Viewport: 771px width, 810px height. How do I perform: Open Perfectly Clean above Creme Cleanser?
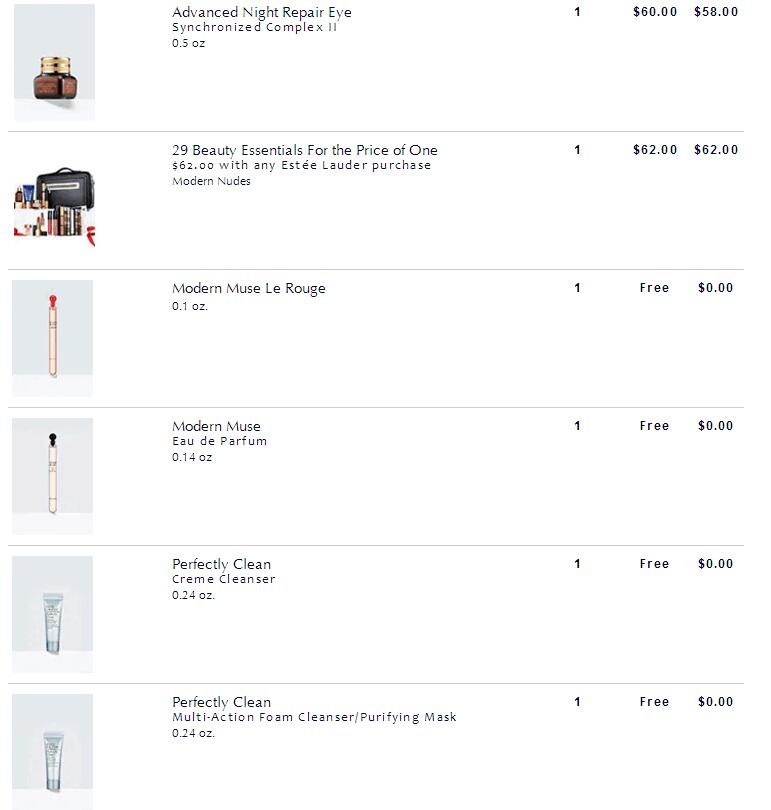tap(222, 564)
